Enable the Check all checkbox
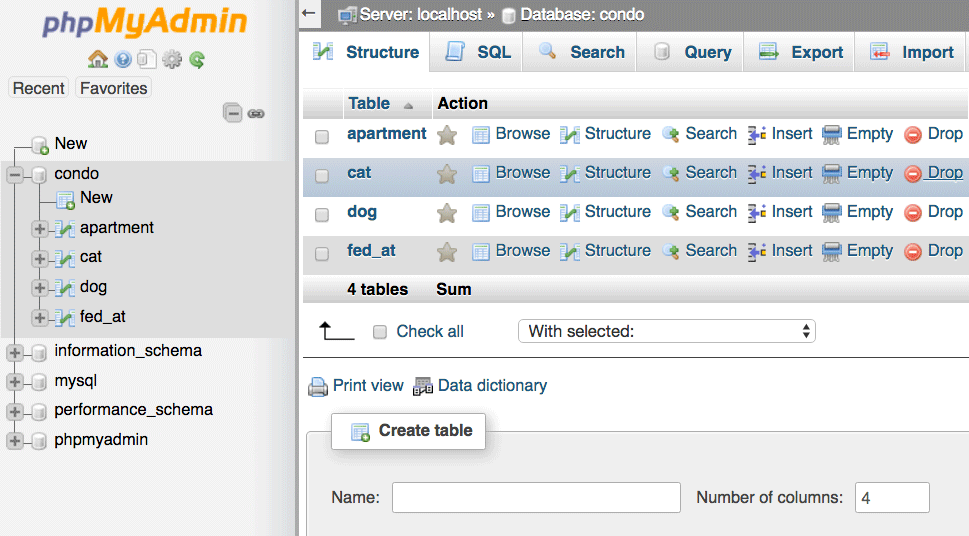 click(380, 332)
